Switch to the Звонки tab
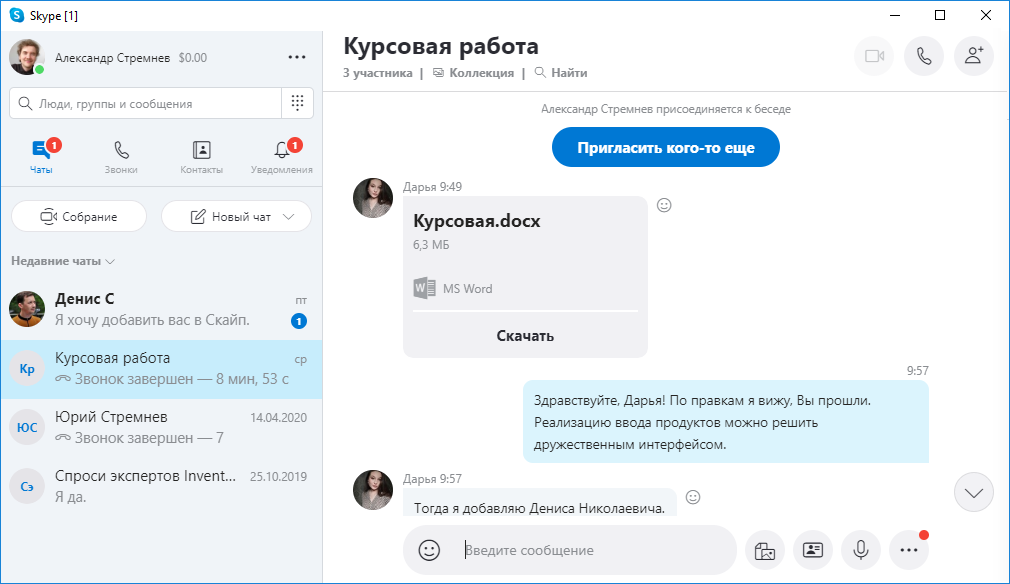The width and height of the screenshot is (1010, 584). (121, 156)
